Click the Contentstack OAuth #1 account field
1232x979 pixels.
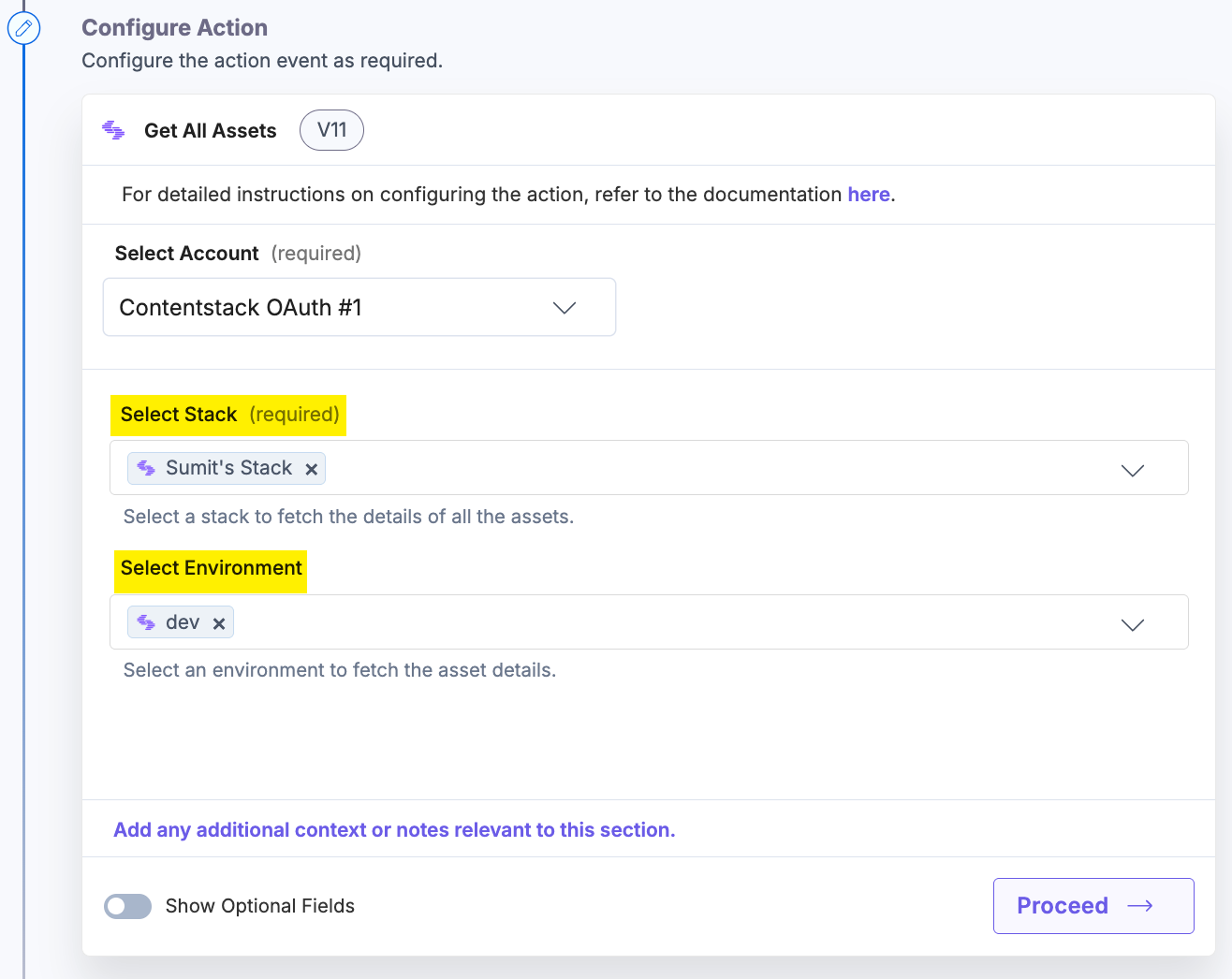(359, 307)
